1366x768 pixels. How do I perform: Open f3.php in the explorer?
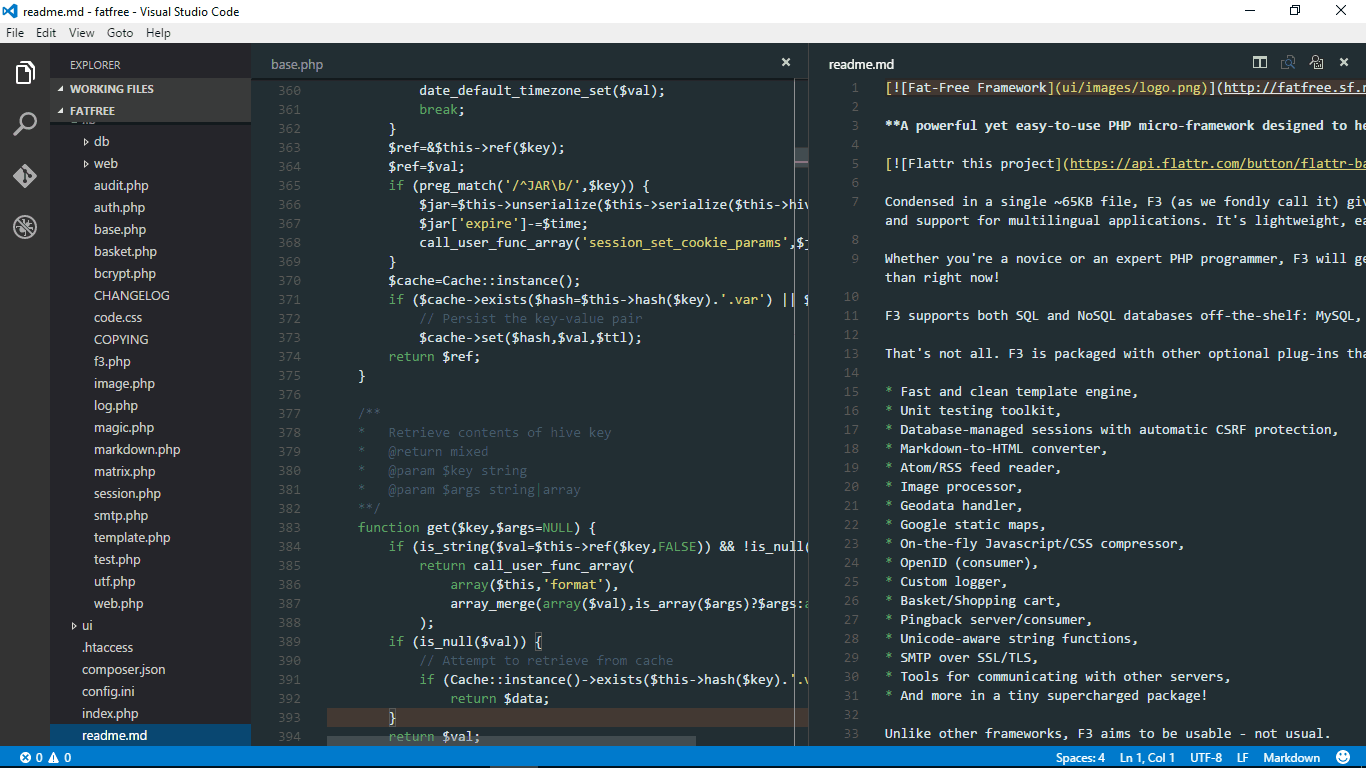coord(112,362)
